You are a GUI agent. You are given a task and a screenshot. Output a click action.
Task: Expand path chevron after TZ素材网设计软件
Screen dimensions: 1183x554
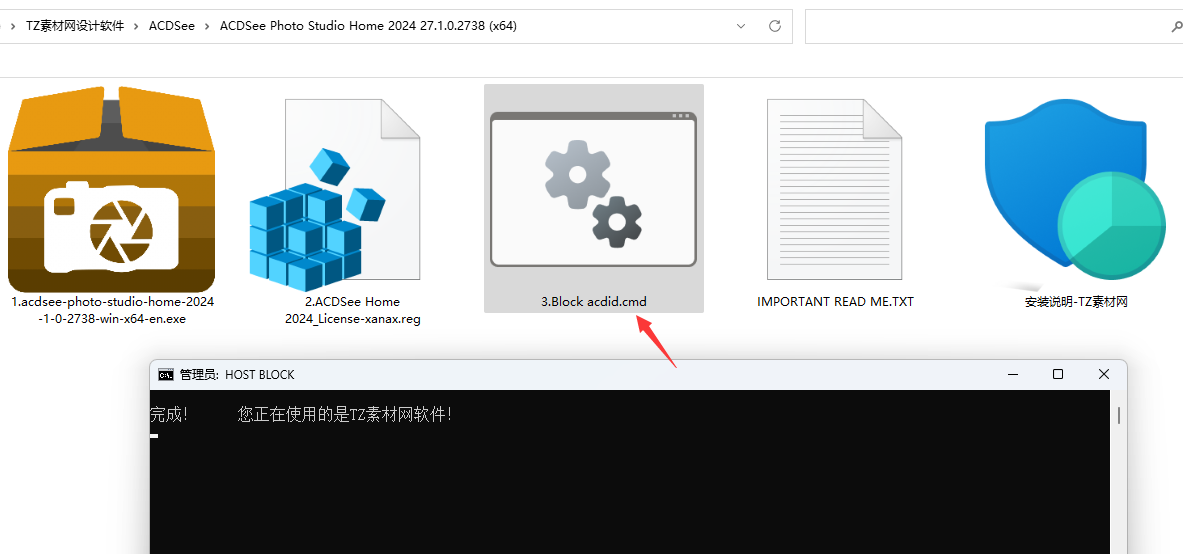pyautogui.click(x=137, y=26)
